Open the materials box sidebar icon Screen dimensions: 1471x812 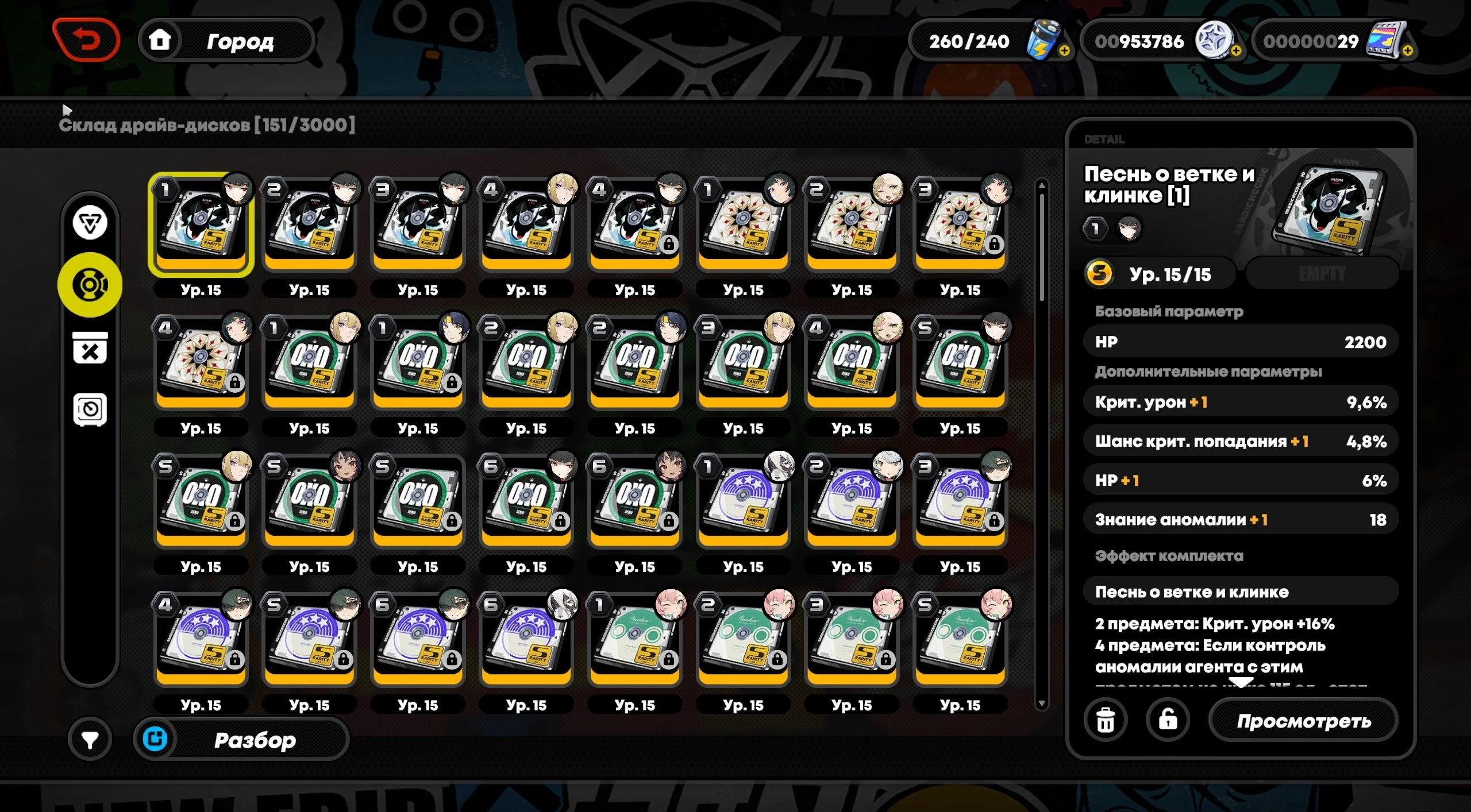click(90, 347)
